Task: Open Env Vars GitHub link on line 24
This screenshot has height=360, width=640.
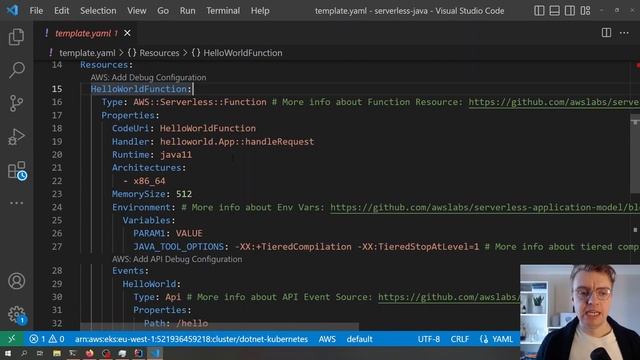Action: tap(485, 207)
